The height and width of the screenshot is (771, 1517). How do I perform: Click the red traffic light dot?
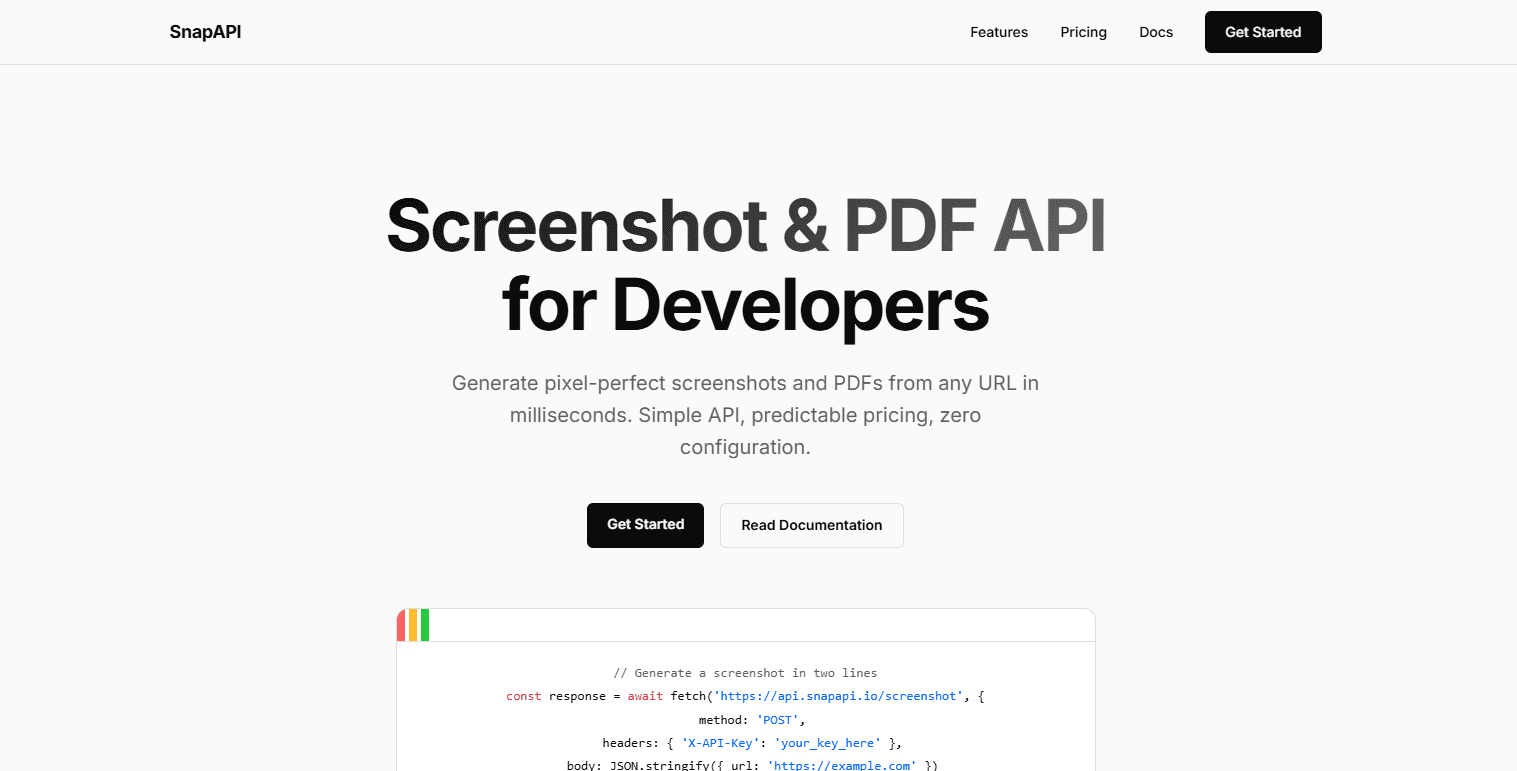pos(401,625)
